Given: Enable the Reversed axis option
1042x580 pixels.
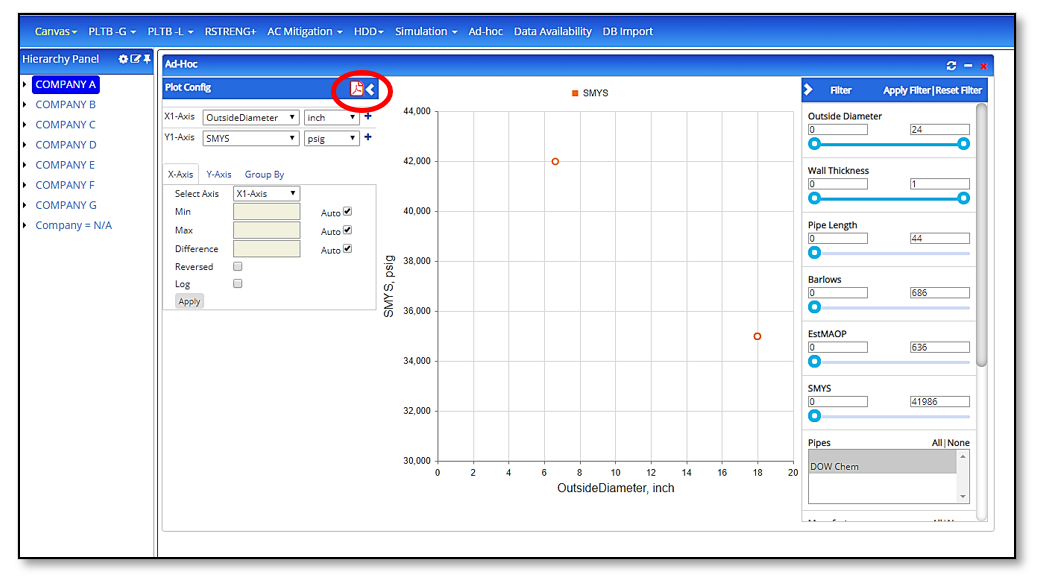Looking at the screenshot, I should click(237, 266).
